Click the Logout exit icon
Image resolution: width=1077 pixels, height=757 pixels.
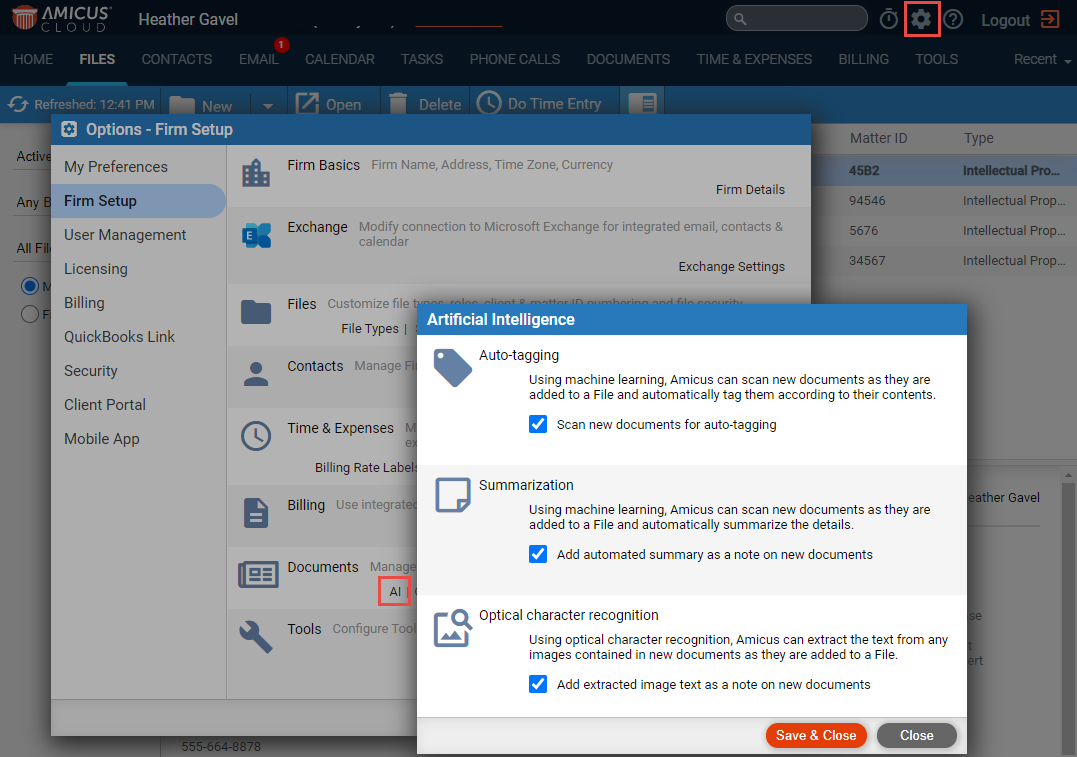(1051, 19)
